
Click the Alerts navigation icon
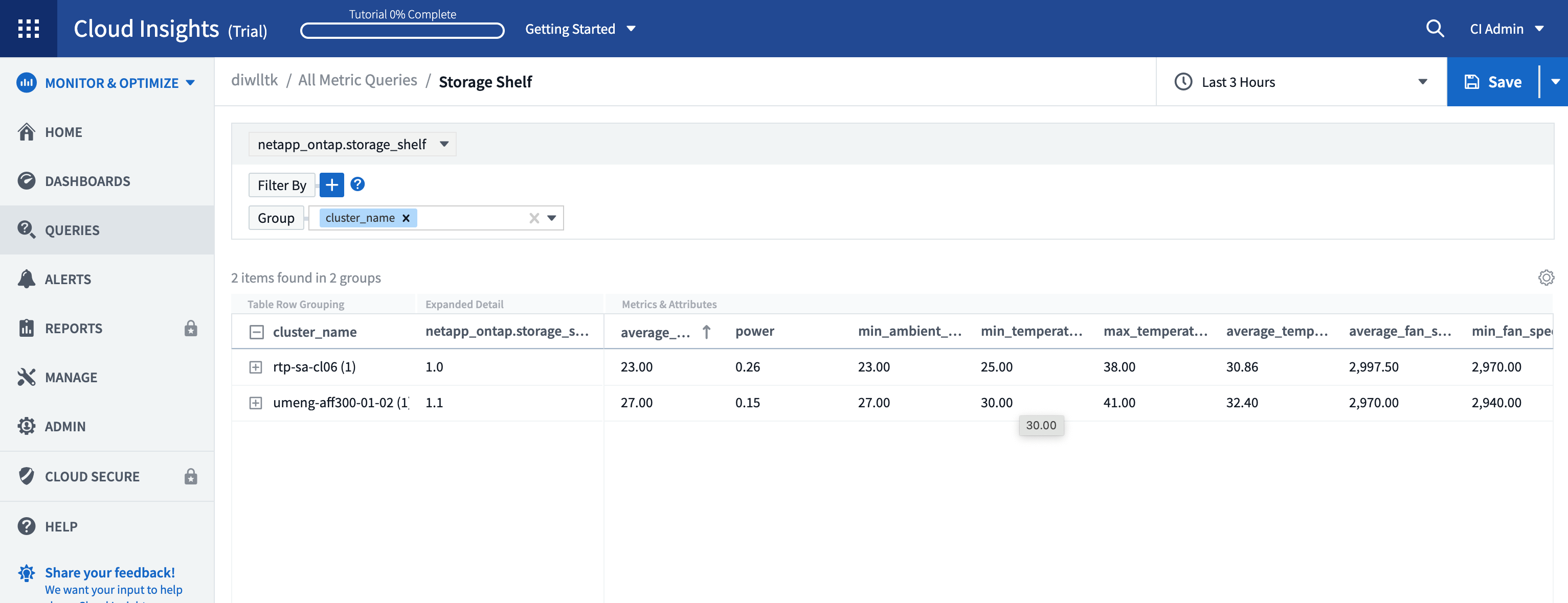coord(26,278)
